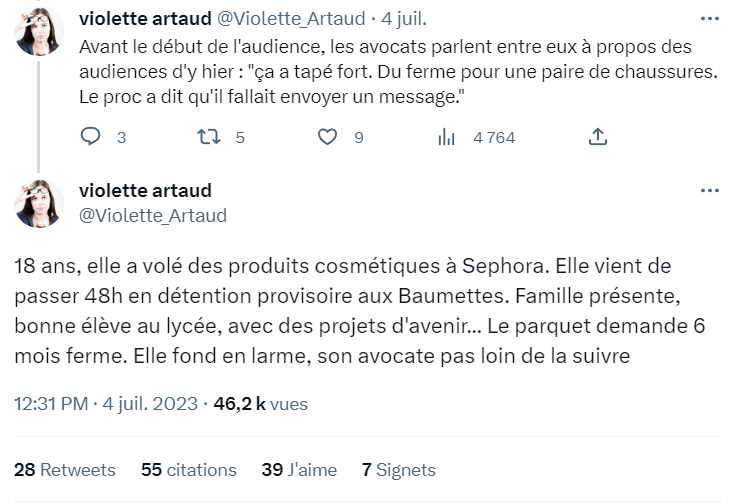Click the reply icon on the first tweet
This screenshot has height=503, width=734.
[x=90, y=137]
